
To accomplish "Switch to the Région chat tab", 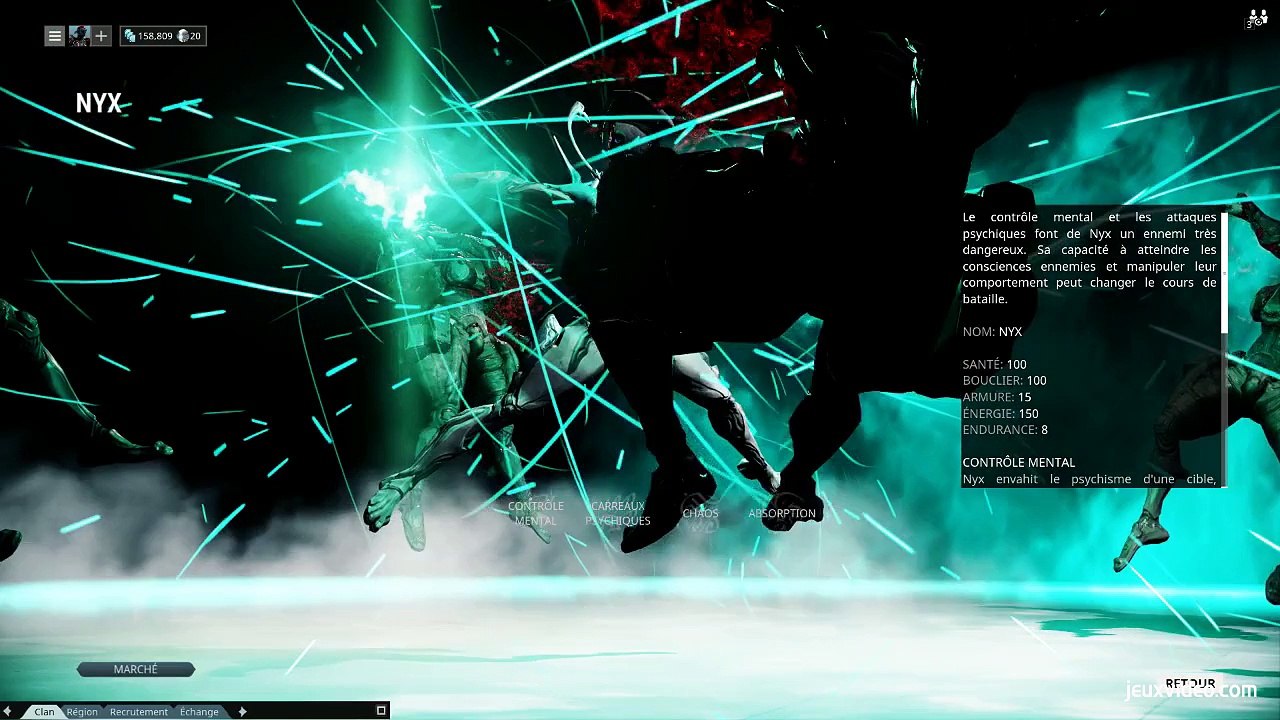I will point(82,712).
